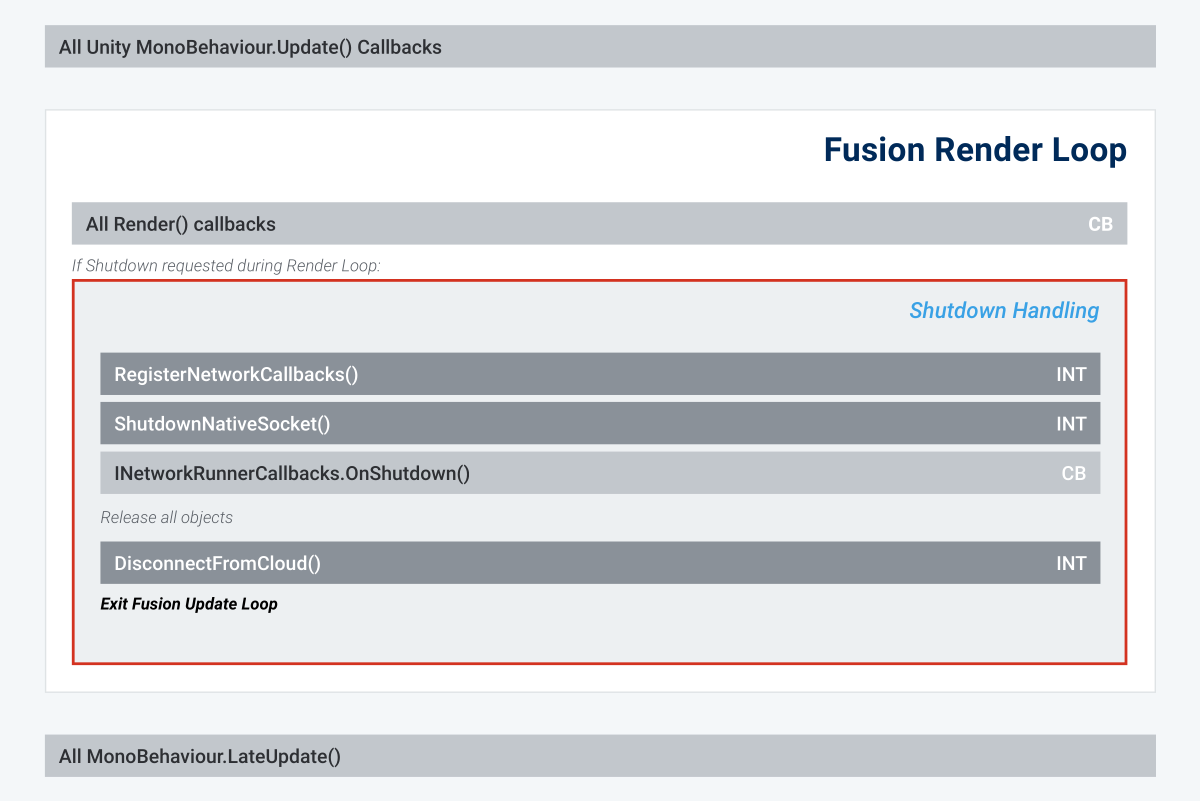
Task: Select the gray DisconnectFromCloud() bar
Action: click(500, 563)
